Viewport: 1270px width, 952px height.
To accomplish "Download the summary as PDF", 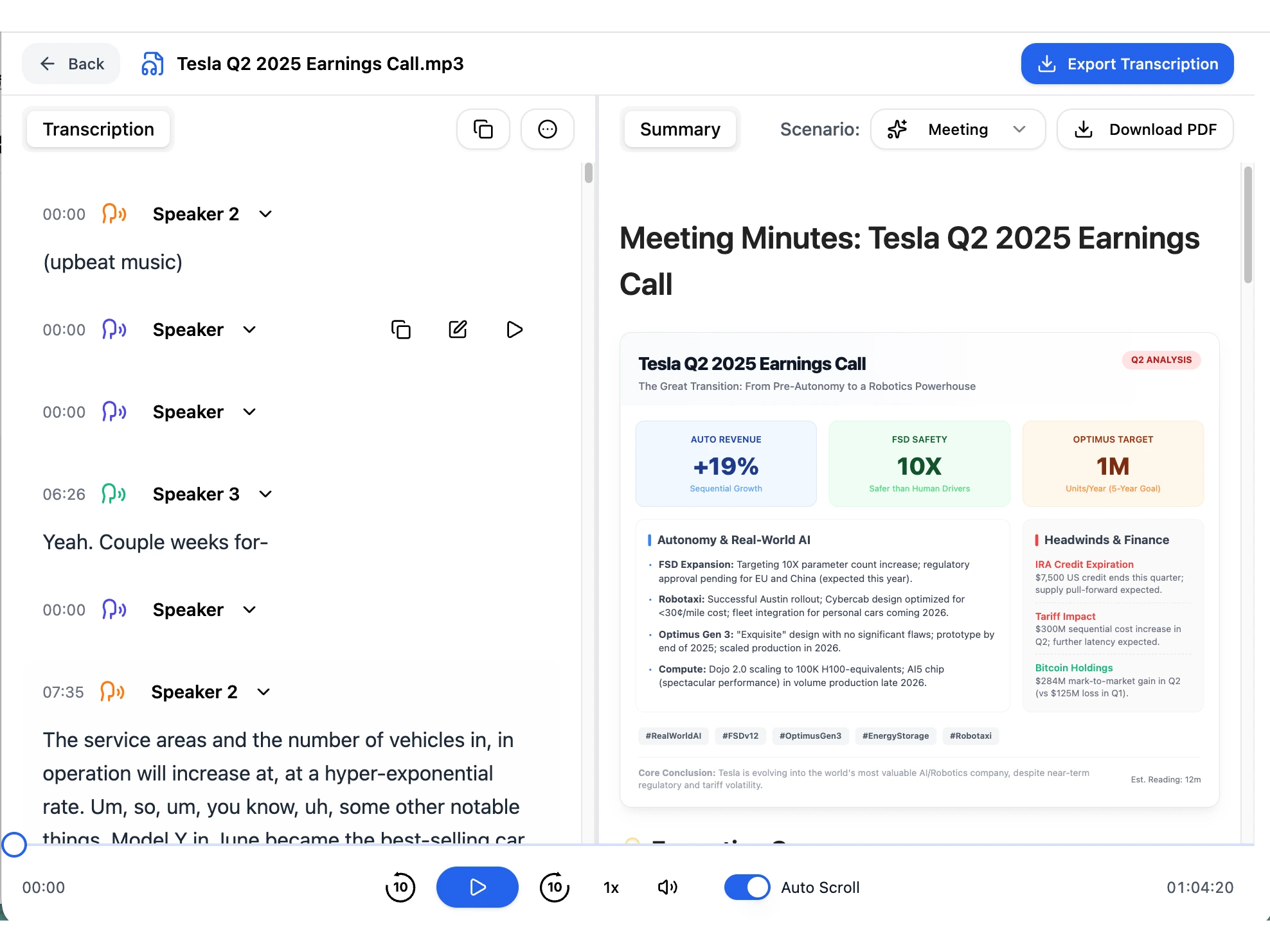I will [1145, 129].
